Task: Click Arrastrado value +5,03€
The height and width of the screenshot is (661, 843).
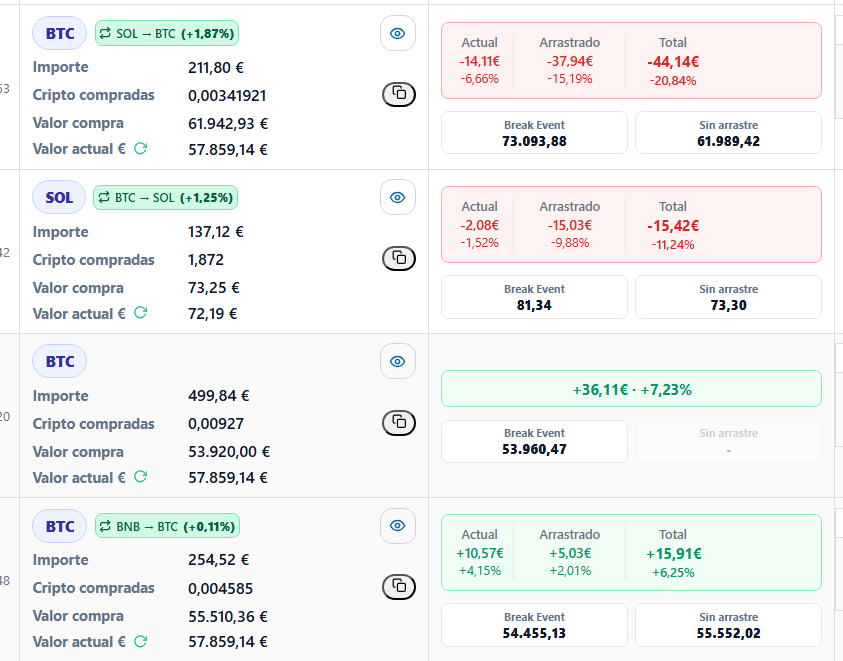Action: pyautogui.click(x=570, y=553)
